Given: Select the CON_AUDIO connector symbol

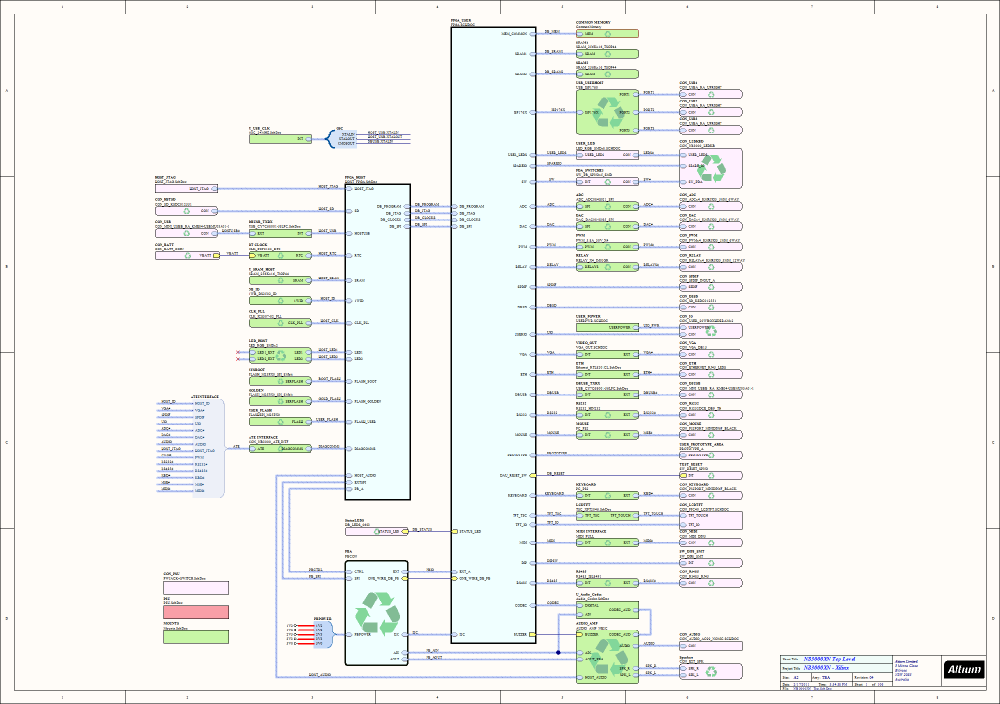Looking at the screenshot, I should click(710, 645).
